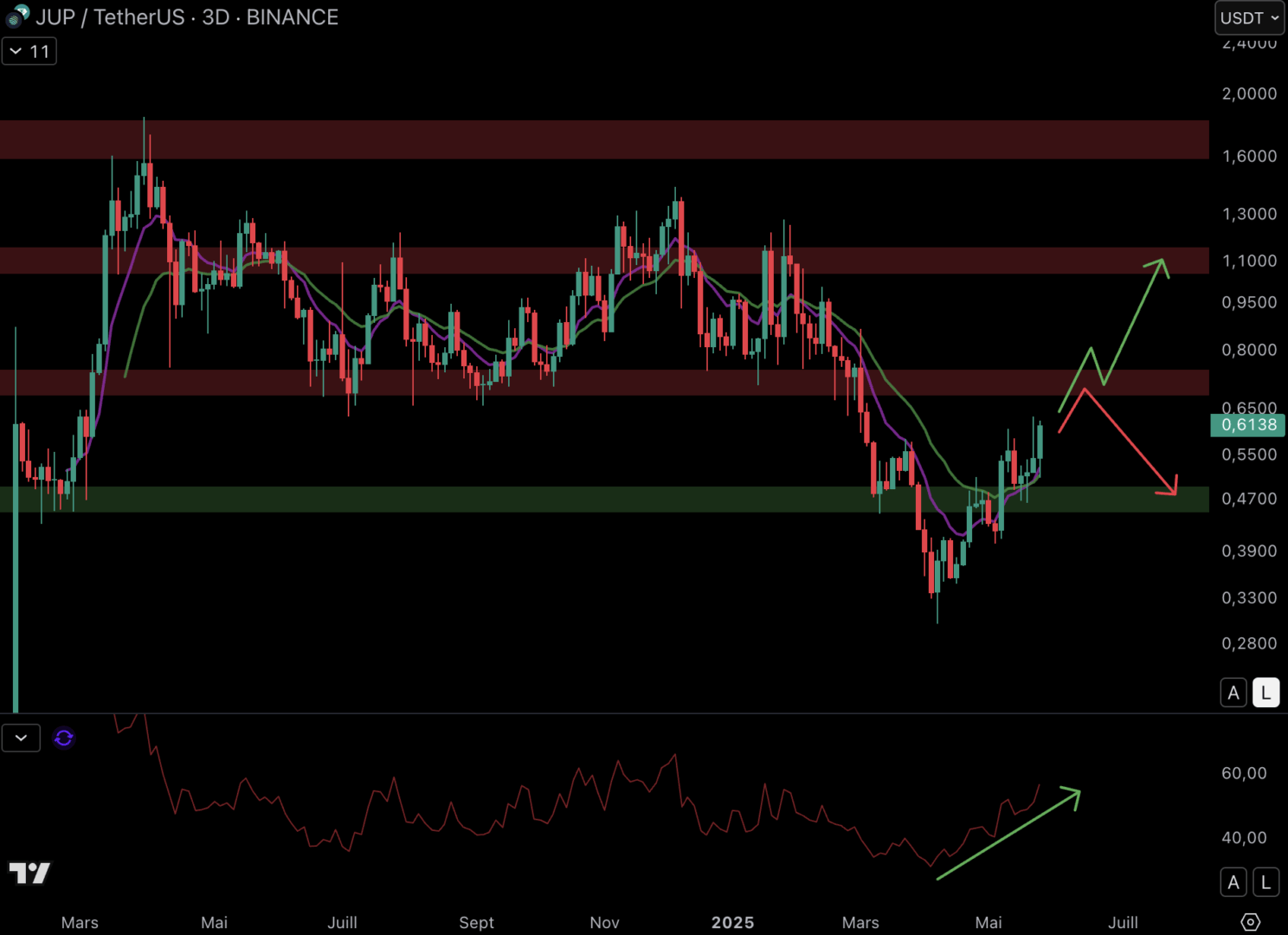Click the 0,4700 price axis label
This screenshot has height=935, width=1288.
click(1249, 499)
